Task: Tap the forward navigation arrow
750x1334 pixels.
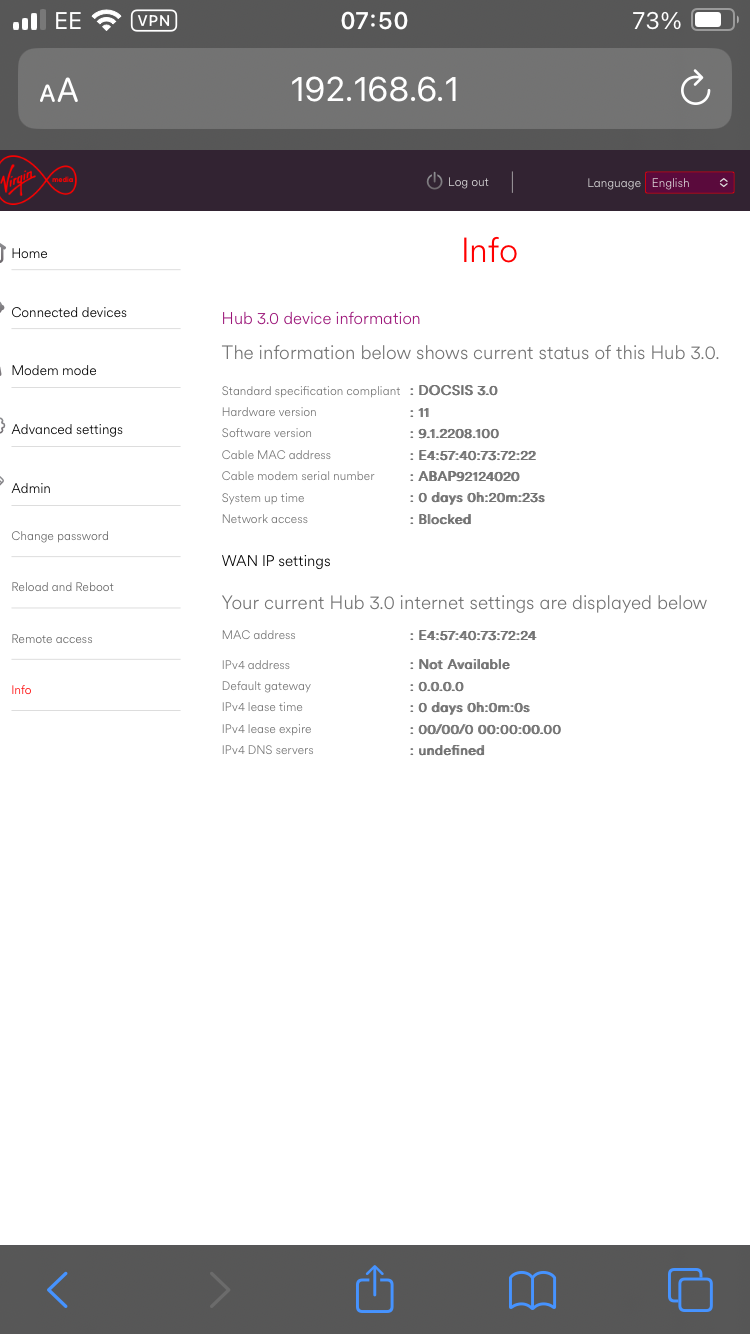Action: pyautogui.click(x=219, y=1289)
